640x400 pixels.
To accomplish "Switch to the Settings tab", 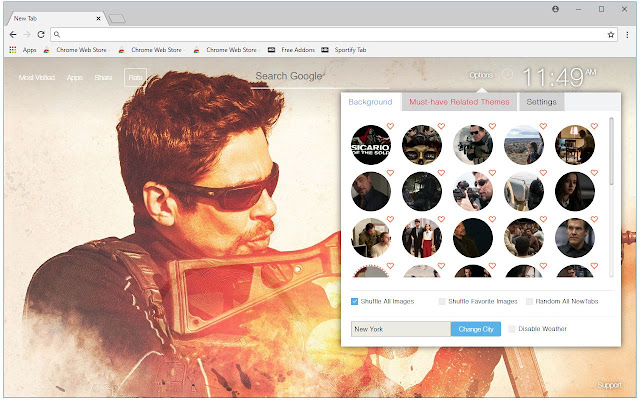I will click(x=541, y=102).
